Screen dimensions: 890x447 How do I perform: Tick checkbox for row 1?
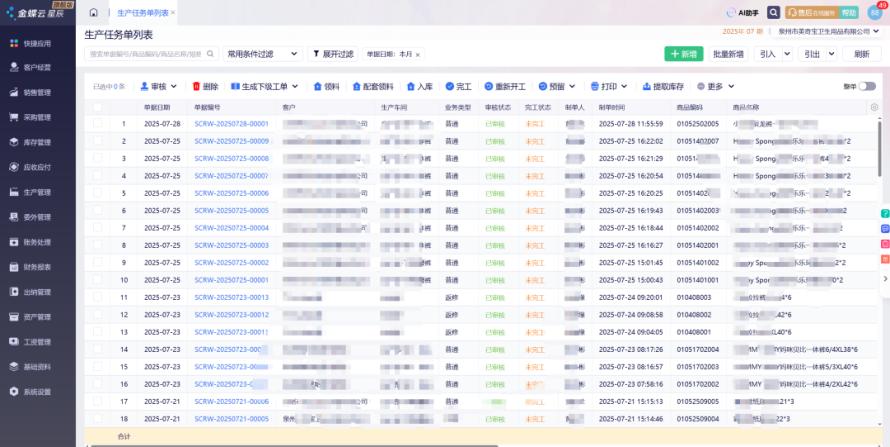[98, 124]
